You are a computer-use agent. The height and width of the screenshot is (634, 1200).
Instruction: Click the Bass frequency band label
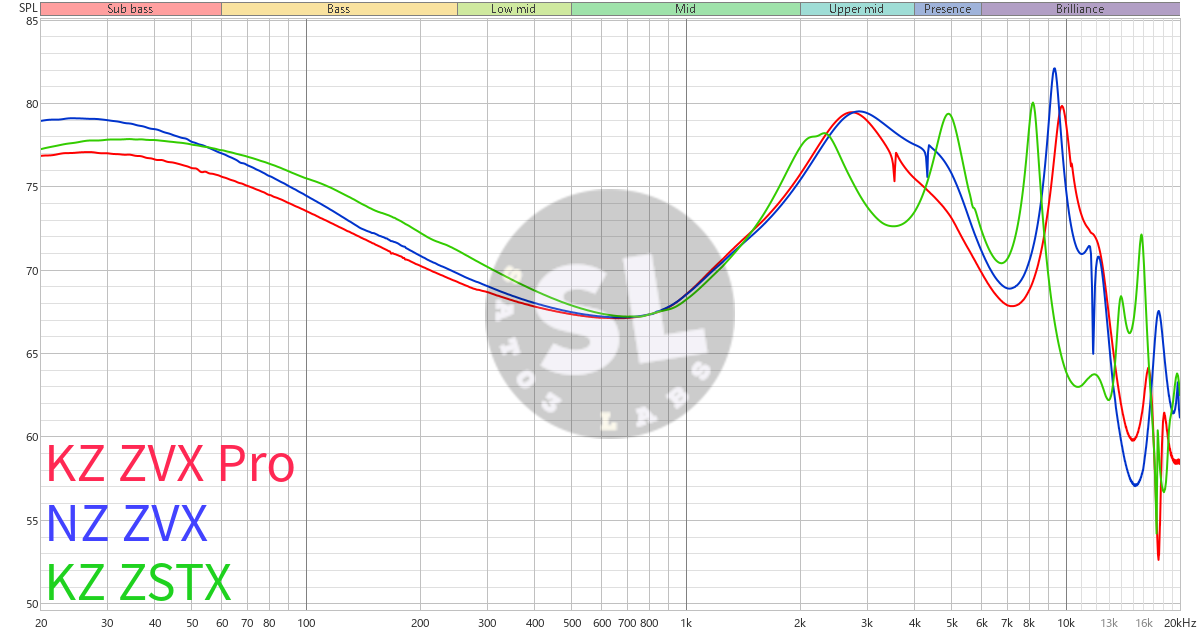pyautogui.click(x=339, y=9)
